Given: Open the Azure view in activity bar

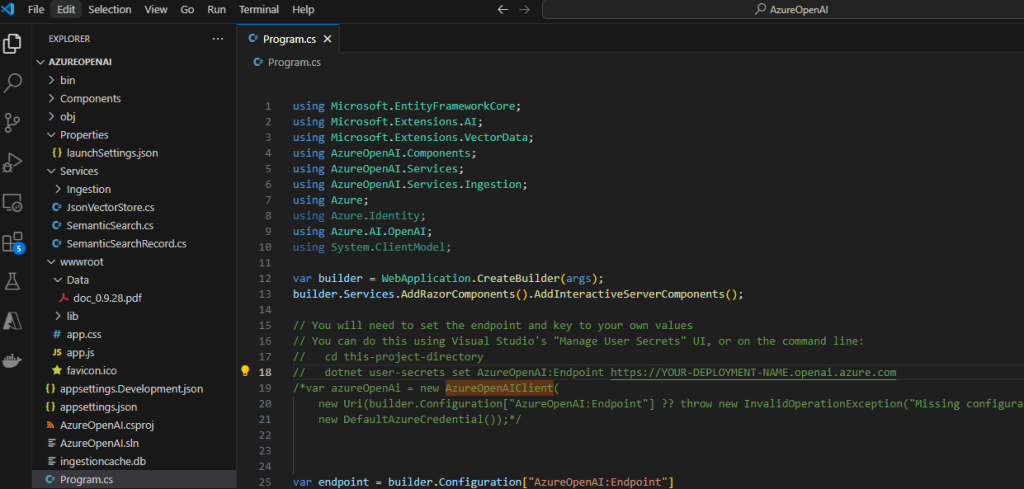Looking at the screenshot, I should point(12,321).
